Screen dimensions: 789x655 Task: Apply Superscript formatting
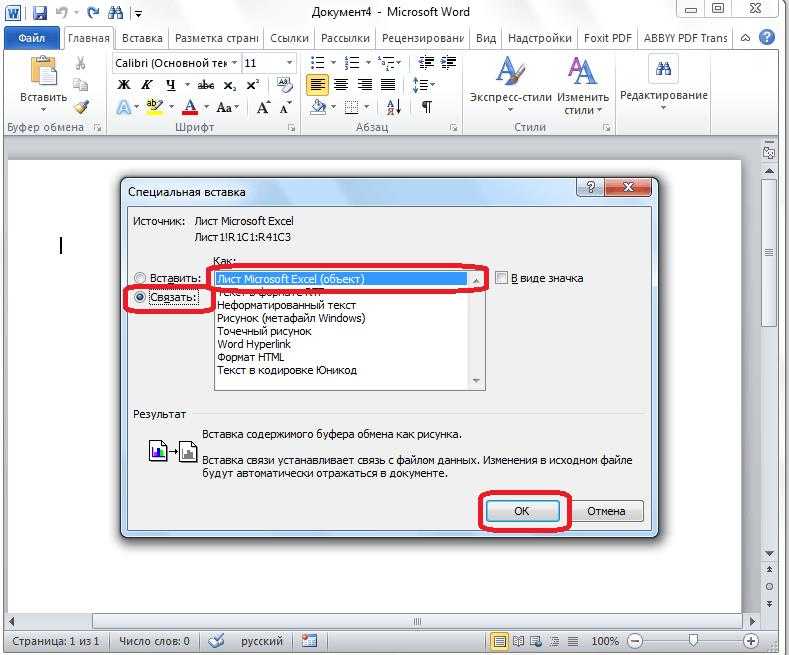[253, 85]
